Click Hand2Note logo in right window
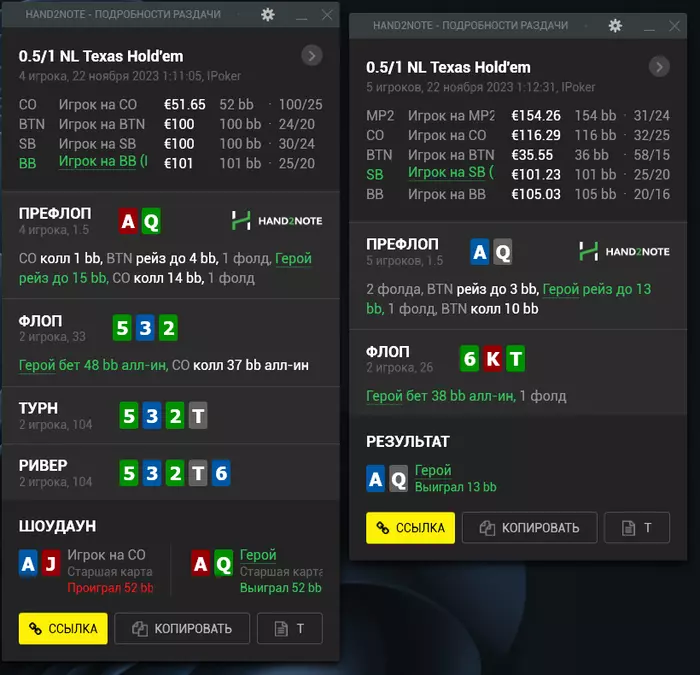Viewport: 700px width, 675px height. pos(624,251)
